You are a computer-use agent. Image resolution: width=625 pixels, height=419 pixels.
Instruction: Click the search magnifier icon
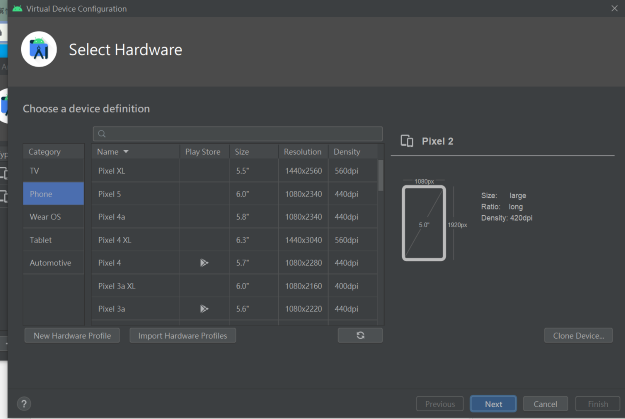coord(102,134)
